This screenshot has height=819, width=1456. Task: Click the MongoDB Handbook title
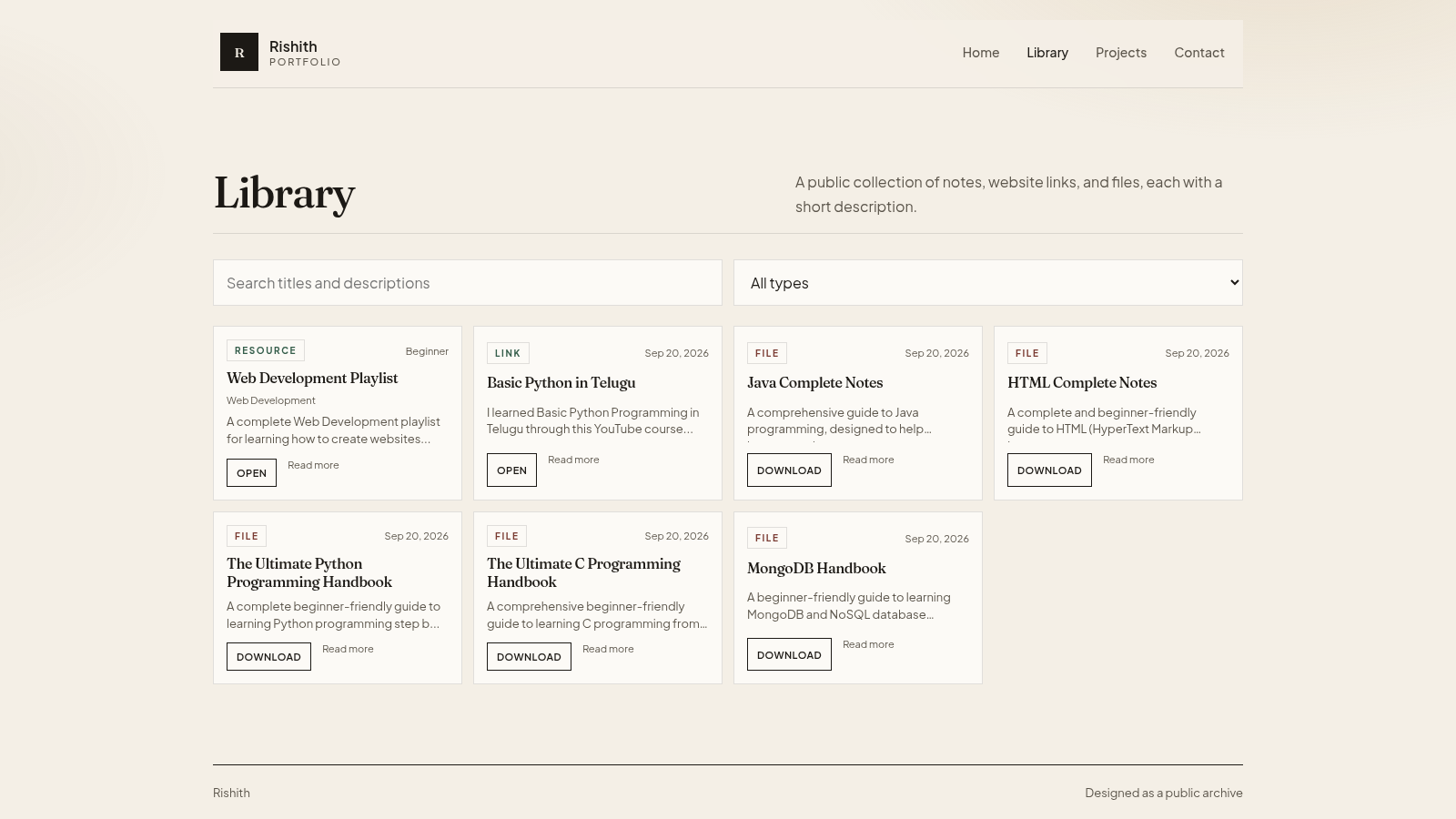coord(816,569)
